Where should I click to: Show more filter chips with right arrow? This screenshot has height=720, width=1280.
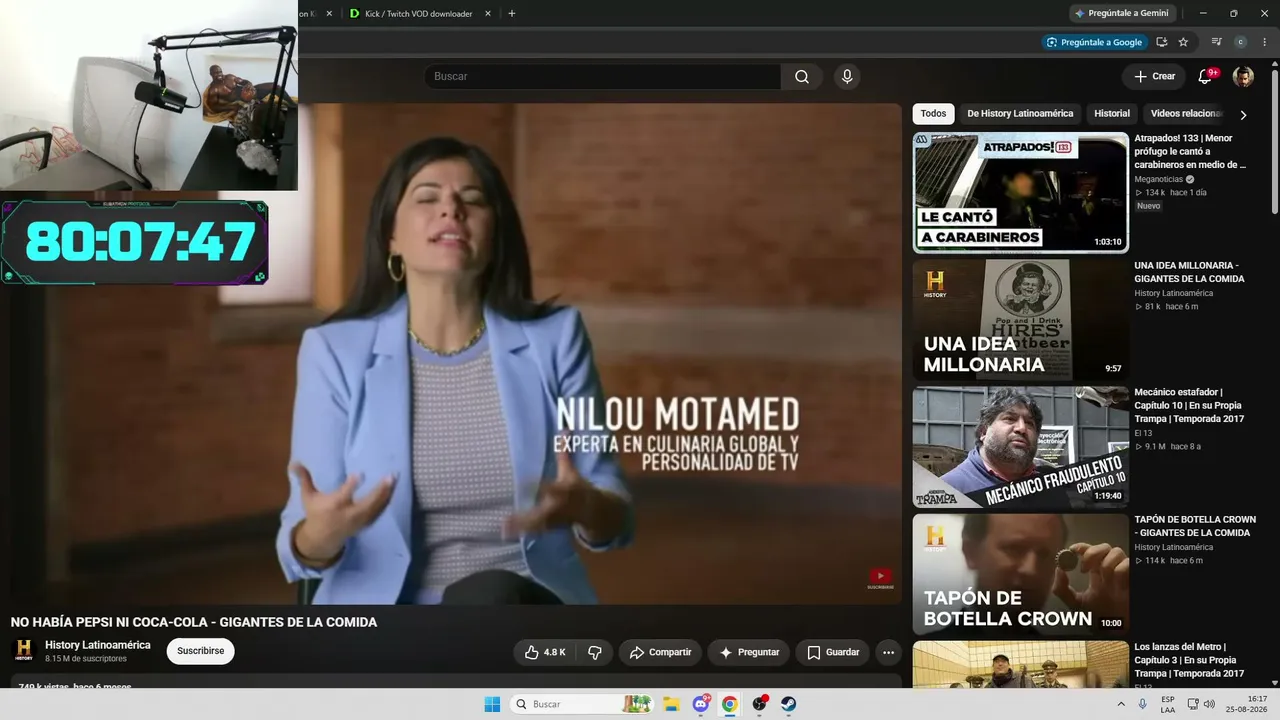1243,115
